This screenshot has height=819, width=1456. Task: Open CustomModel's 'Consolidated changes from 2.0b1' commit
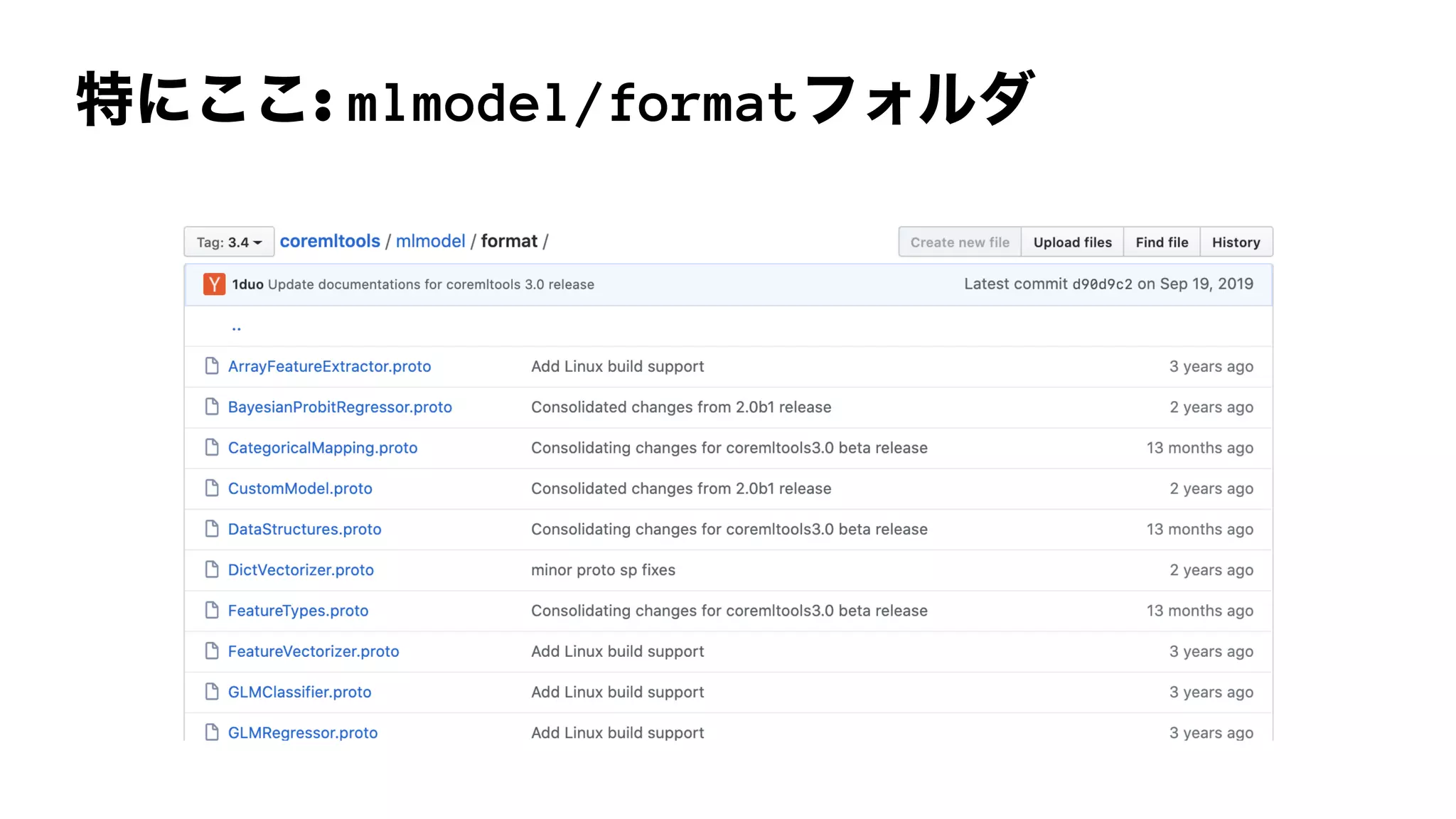pyautogui.click(x=681, y=488)
